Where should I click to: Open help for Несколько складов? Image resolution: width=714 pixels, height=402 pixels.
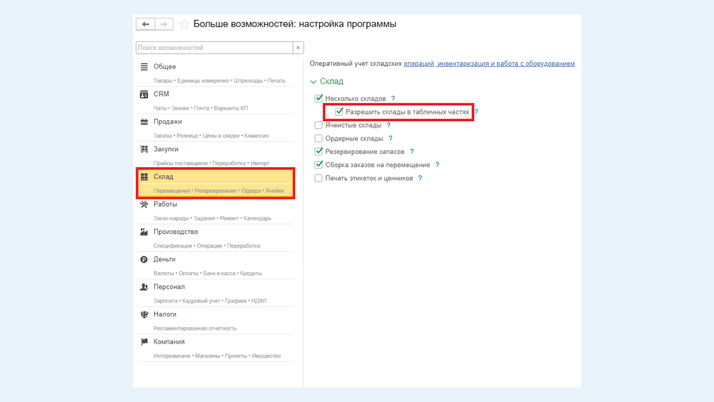pos(393,98)
